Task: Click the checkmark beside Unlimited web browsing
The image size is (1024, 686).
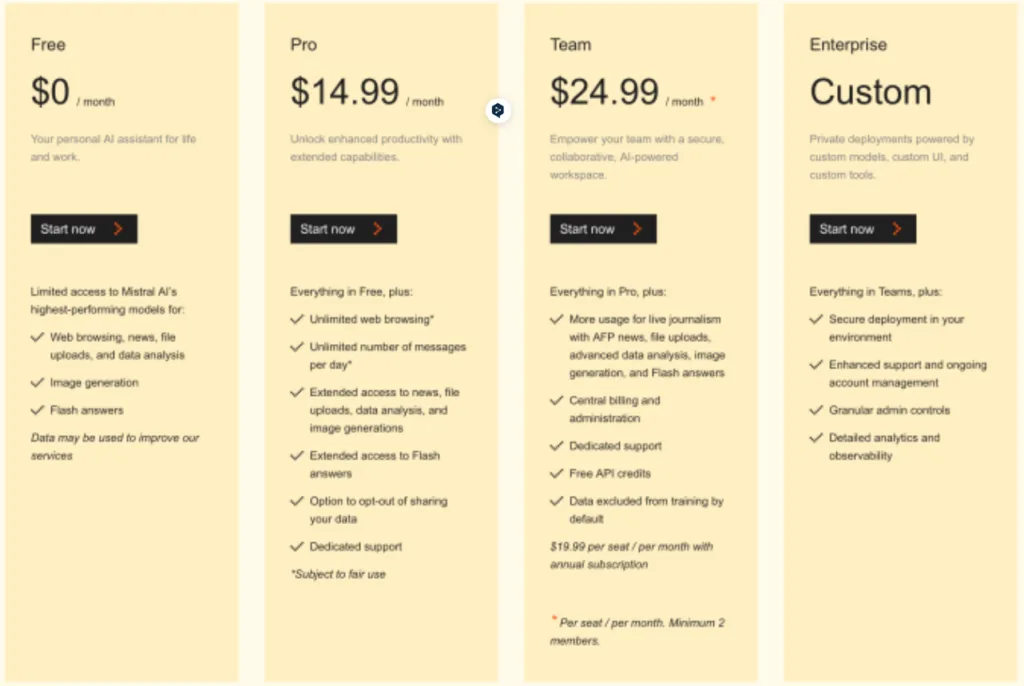Action: click(297, 319)
